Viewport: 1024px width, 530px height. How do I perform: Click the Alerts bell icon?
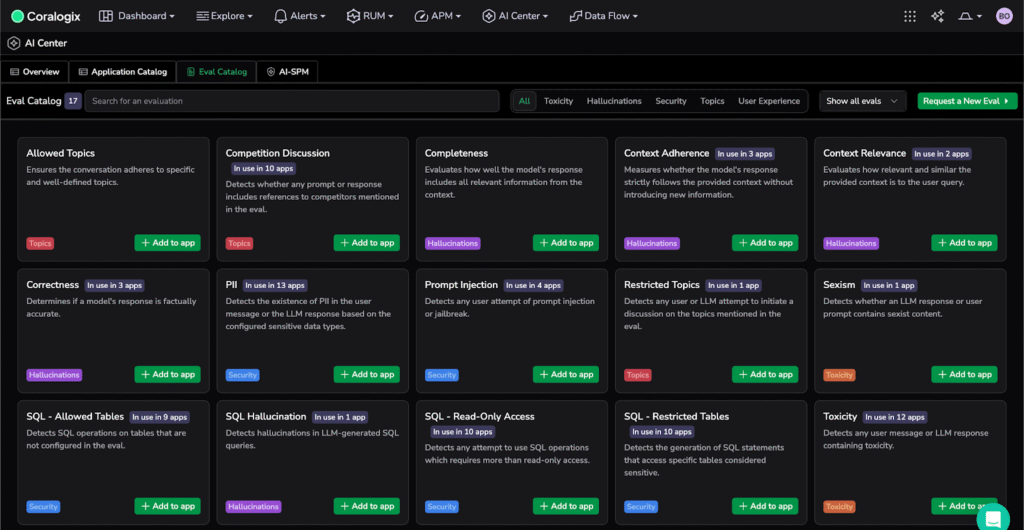point(280,16)
